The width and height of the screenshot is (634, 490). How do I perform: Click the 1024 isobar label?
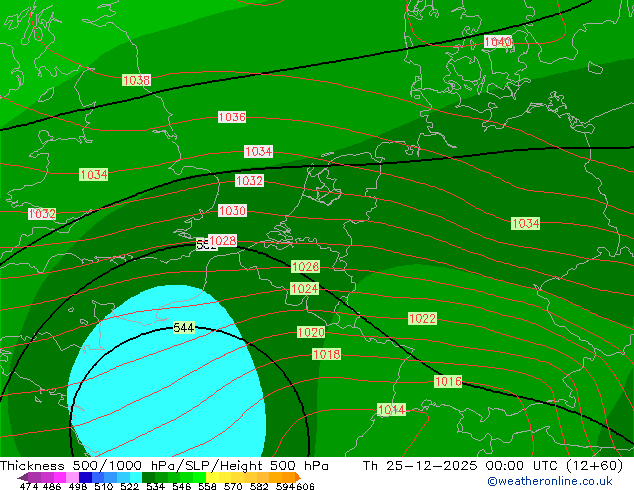304,289
